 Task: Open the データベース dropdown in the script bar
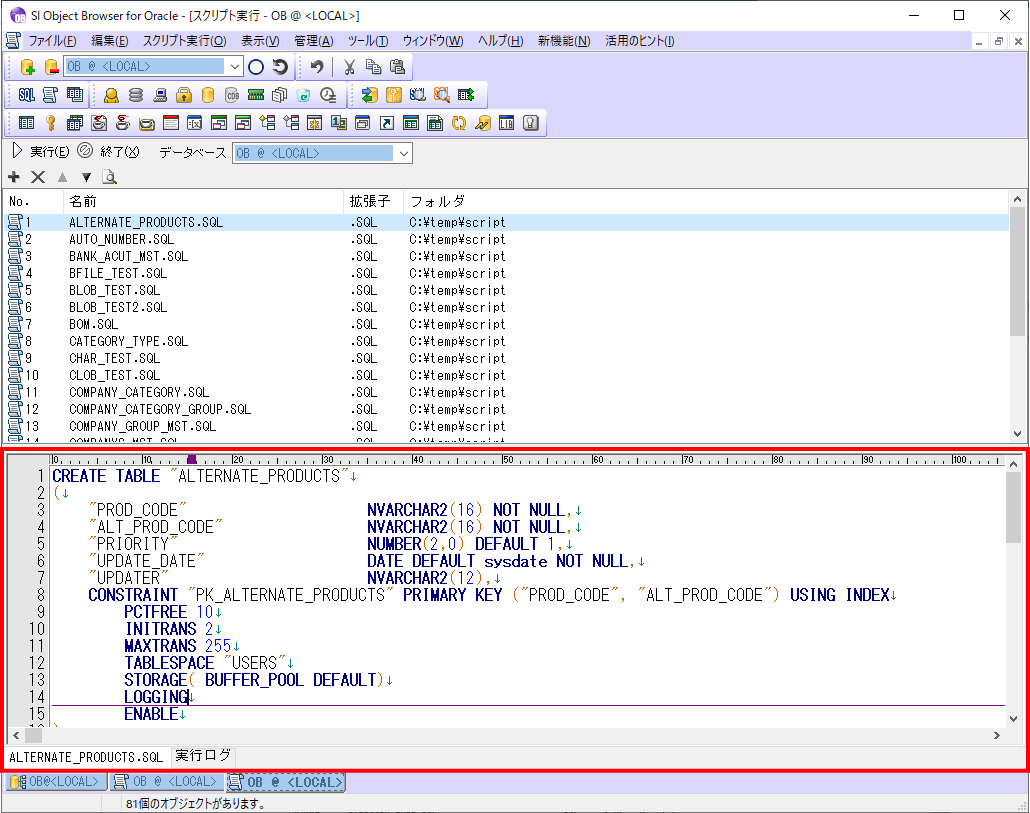tap(402, 152)
